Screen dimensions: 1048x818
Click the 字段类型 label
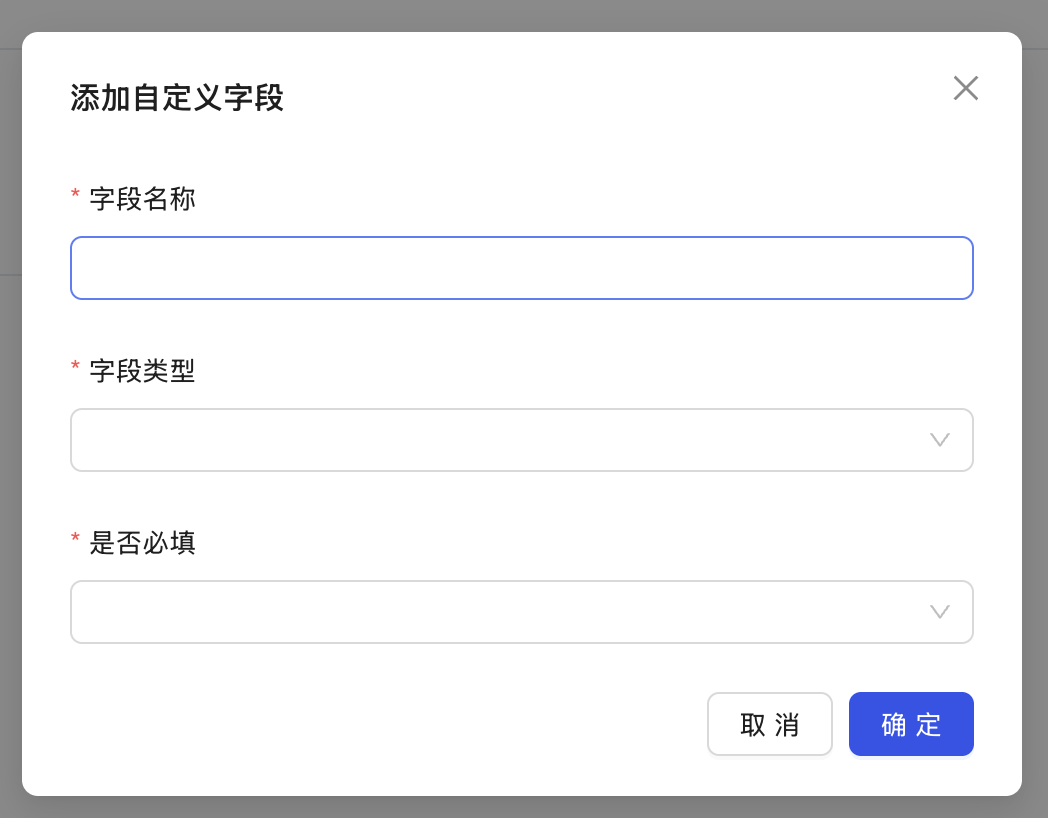(143, 372)
